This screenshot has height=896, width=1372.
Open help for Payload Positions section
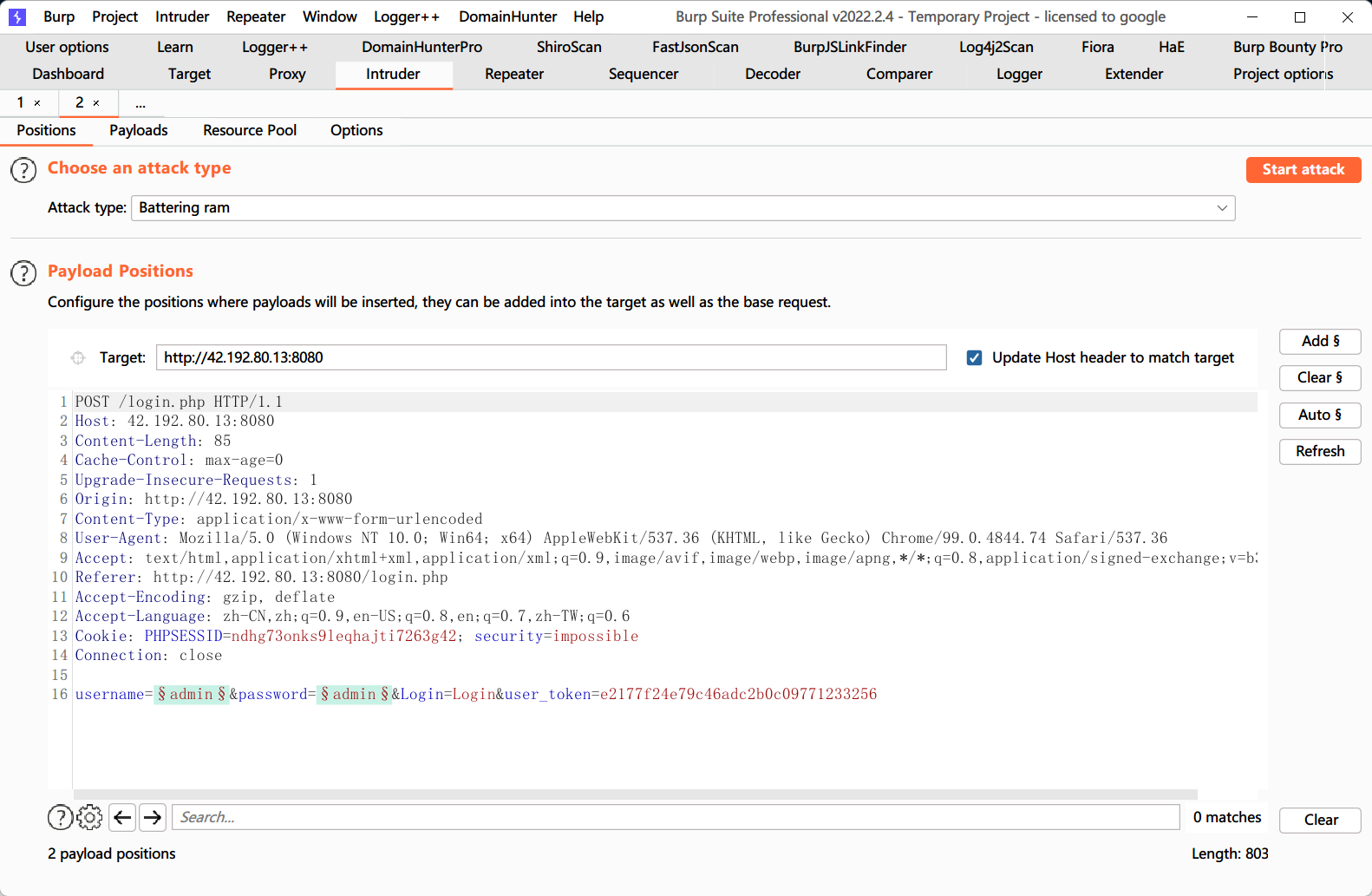23,273
